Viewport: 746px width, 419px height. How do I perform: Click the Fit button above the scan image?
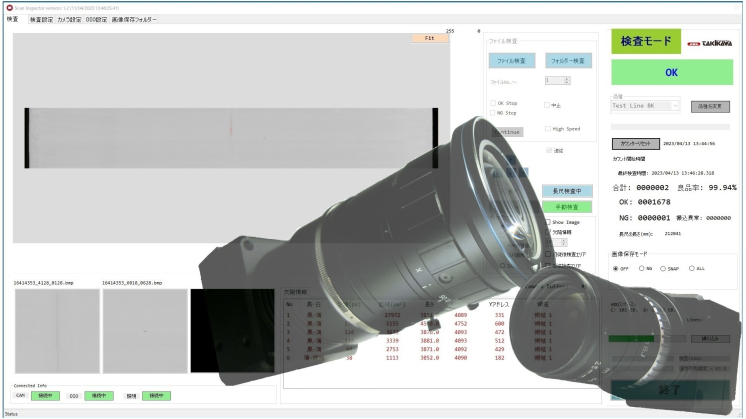[x=430, y=38]
